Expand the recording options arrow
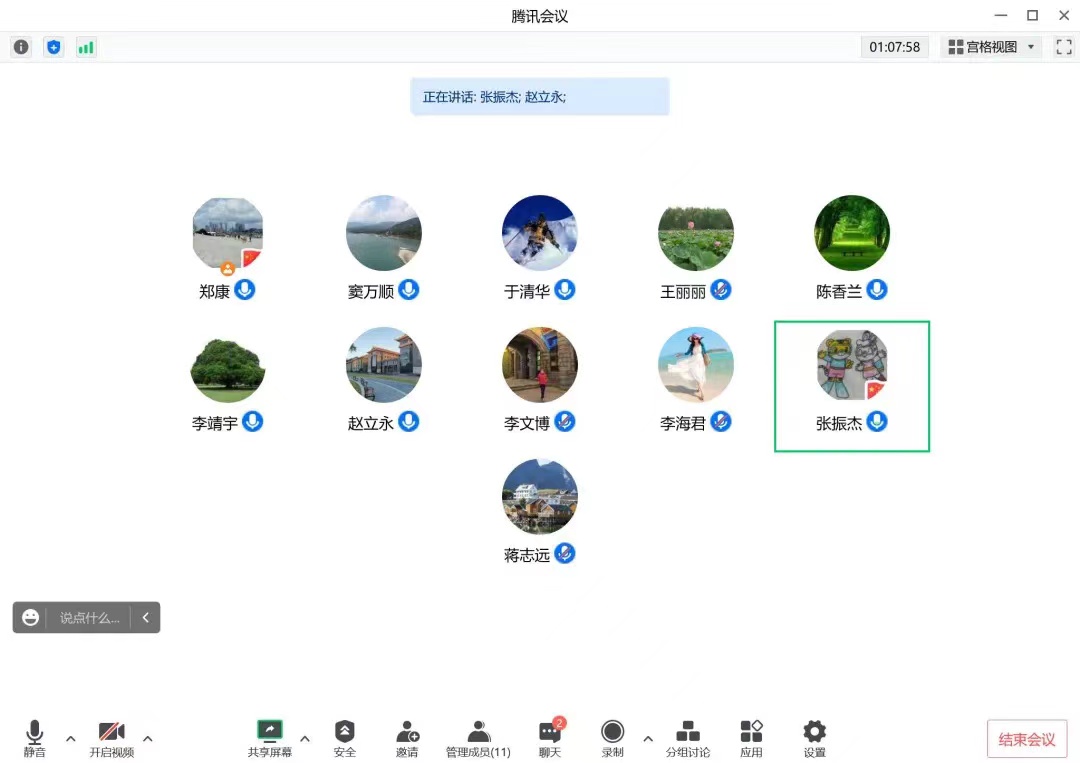This screenshot has width=1080, height=763. click(x=648, y=739)
